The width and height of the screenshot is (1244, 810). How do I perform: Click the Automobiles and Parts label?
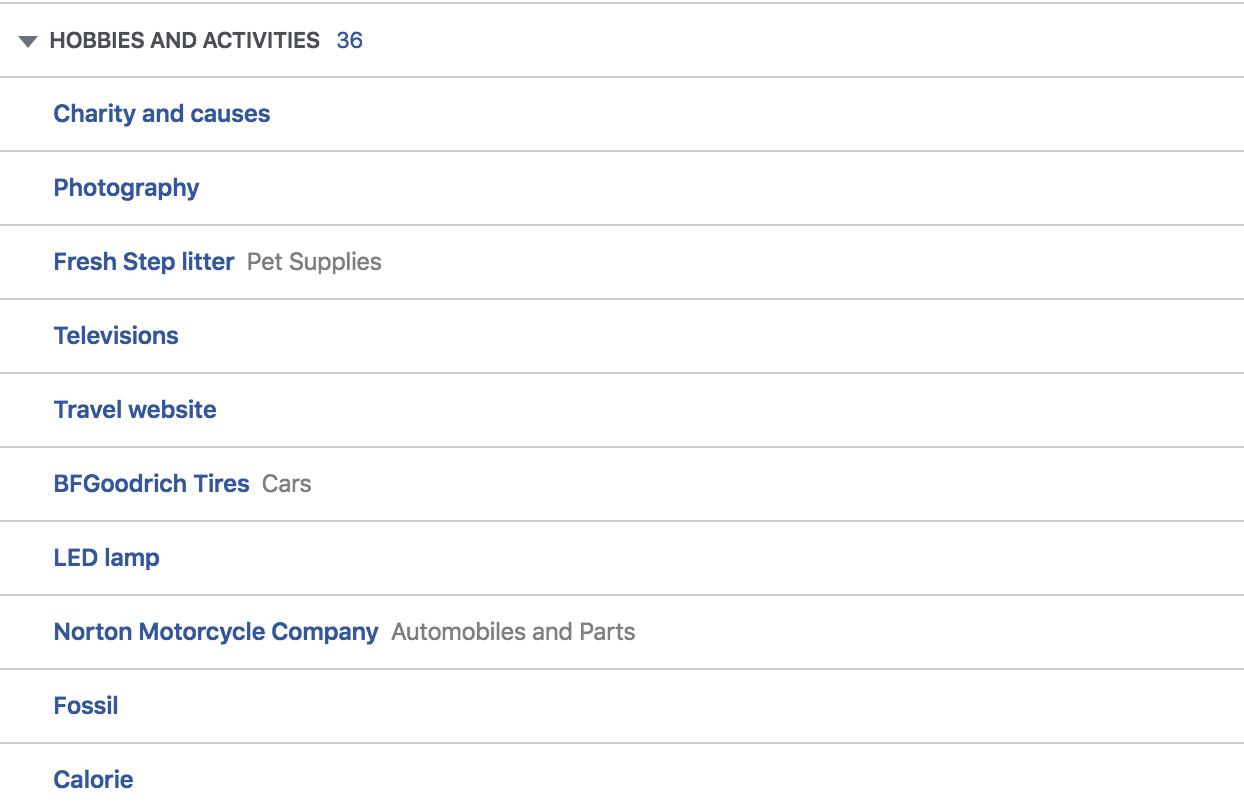(514, 632)
